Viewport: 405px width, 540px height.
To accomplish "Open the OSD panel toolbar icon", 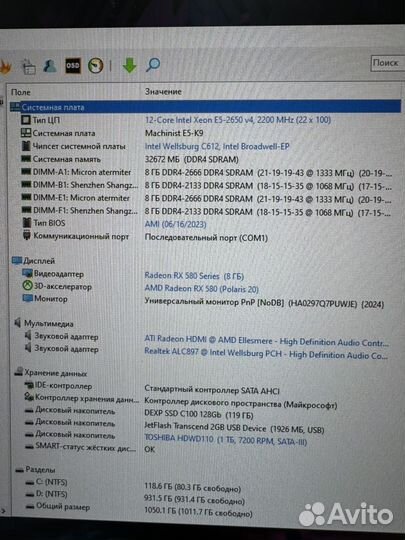I will pos(73,65).
